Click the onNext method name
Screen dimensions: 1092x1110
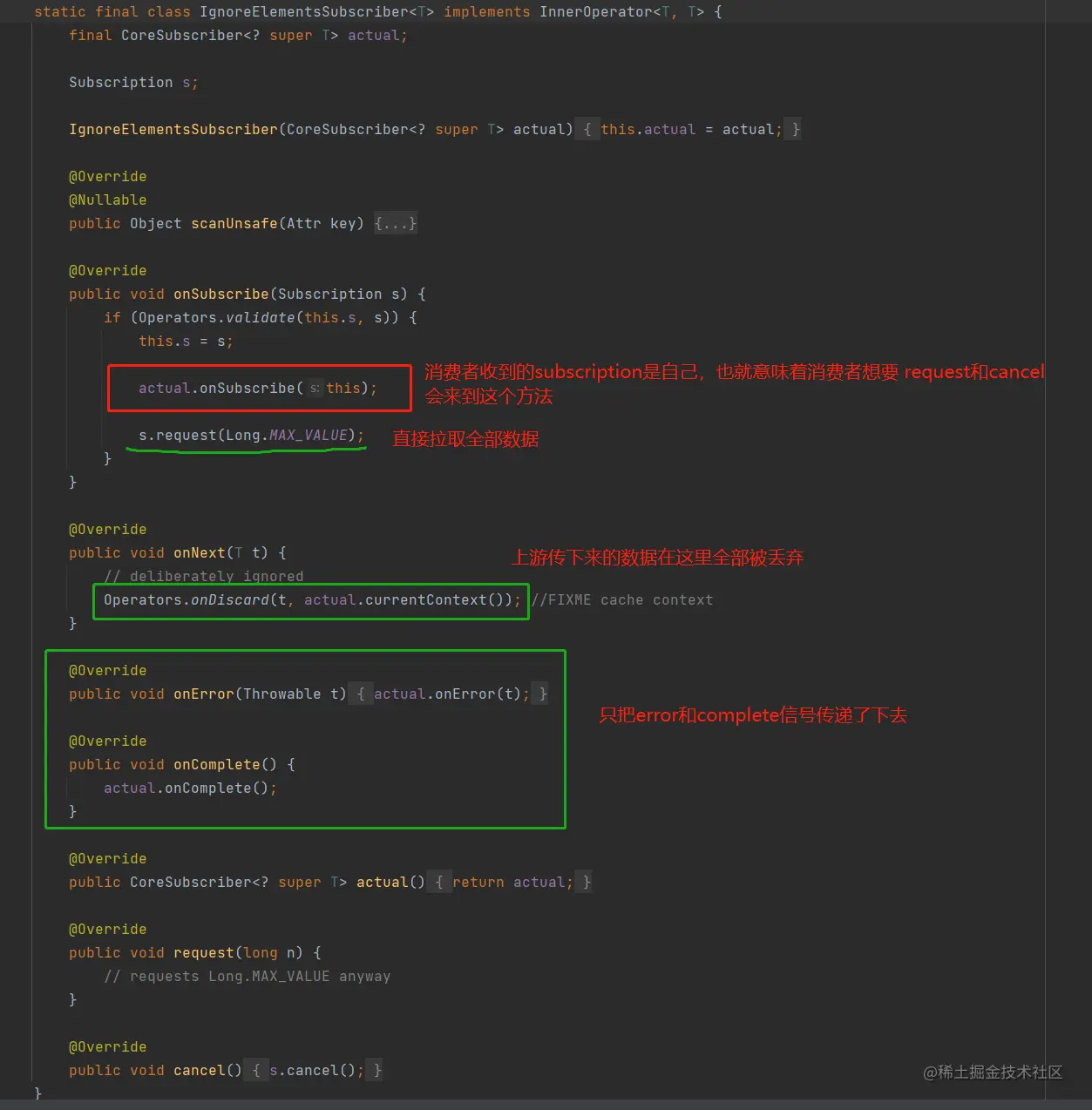(200, 553)
